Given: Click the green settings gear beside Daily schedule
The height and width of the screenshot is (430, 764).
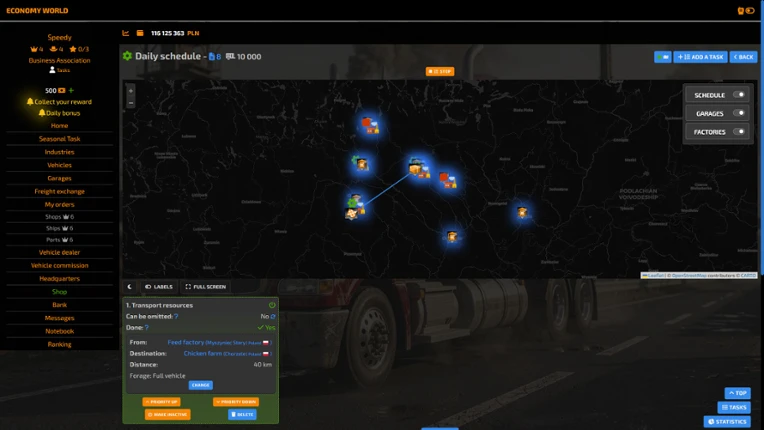Looking at the screenshot, I should coord(127,56).
